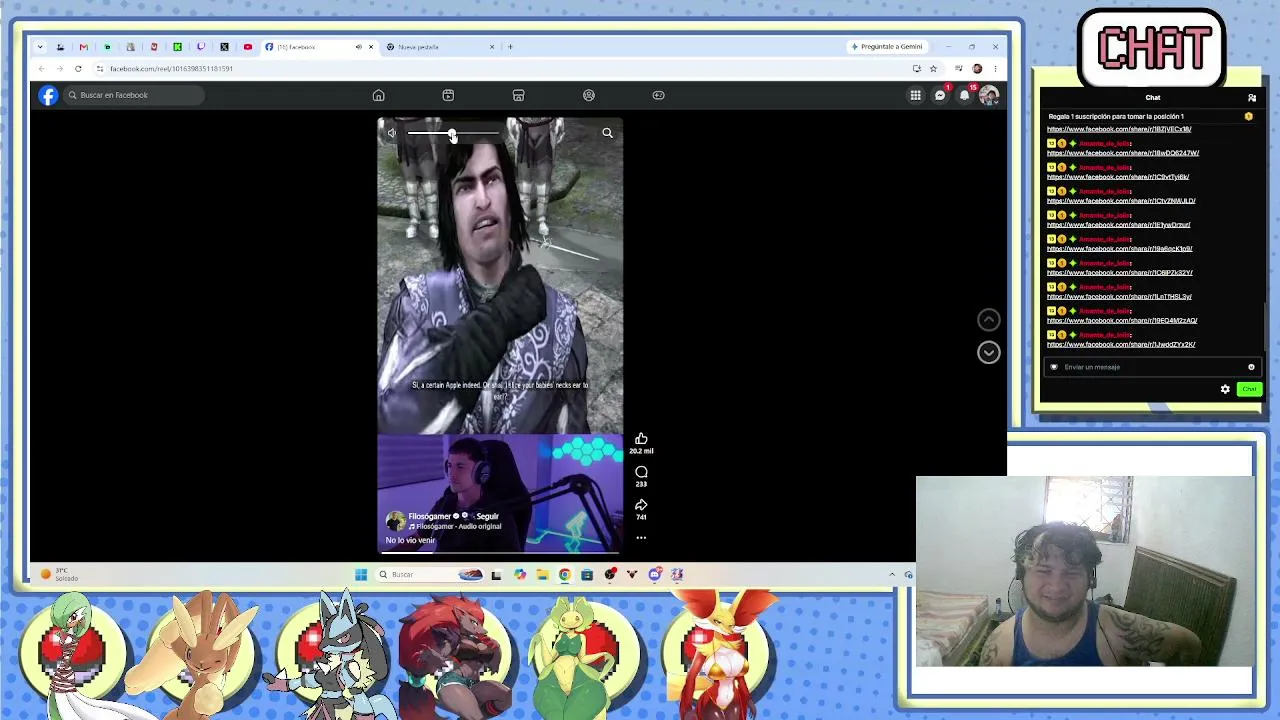Image resolution: width=1280 pixels, height=720 pixels.
Task: Bookmark this page with the star
Action: click(x=933, y=69)
